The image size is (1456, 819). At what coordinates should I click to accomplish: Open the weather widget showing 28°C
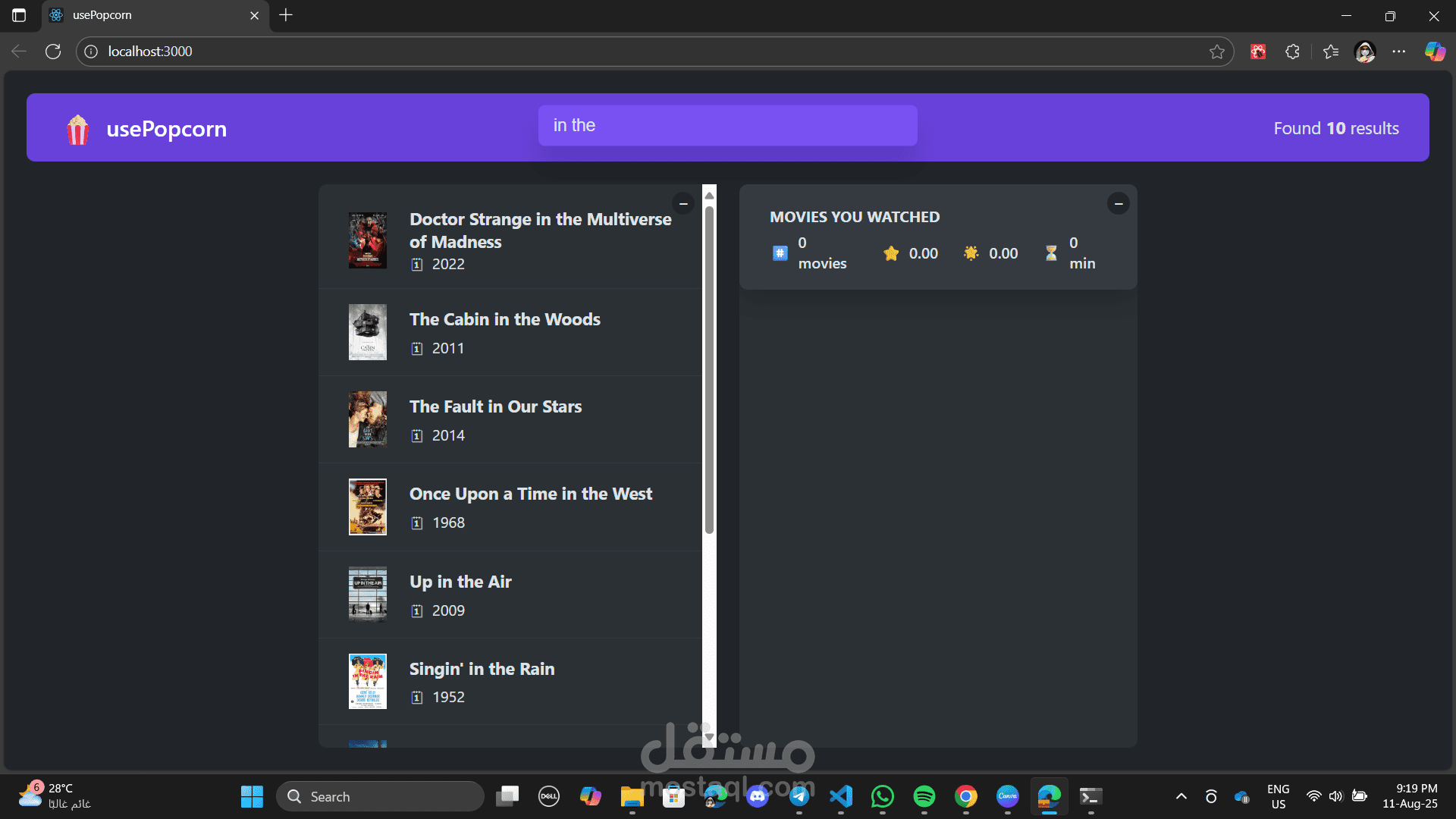(x=55, y=796)
